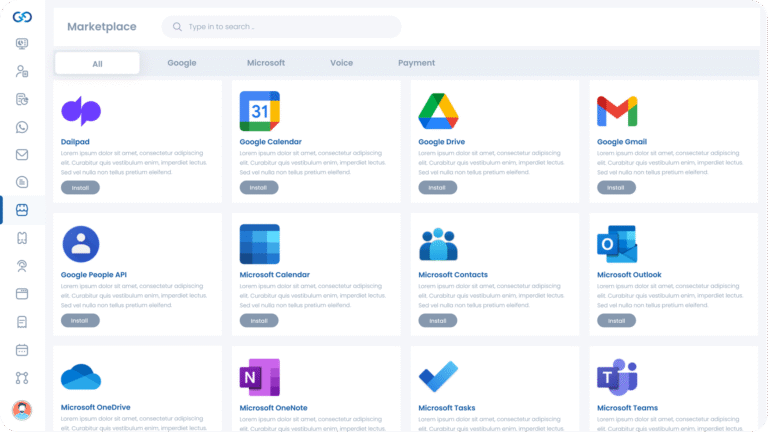The height and width of the screenshot is (432, 768).
Task: Click the app logo at top of sidebar
Action: tap(22, 17)
